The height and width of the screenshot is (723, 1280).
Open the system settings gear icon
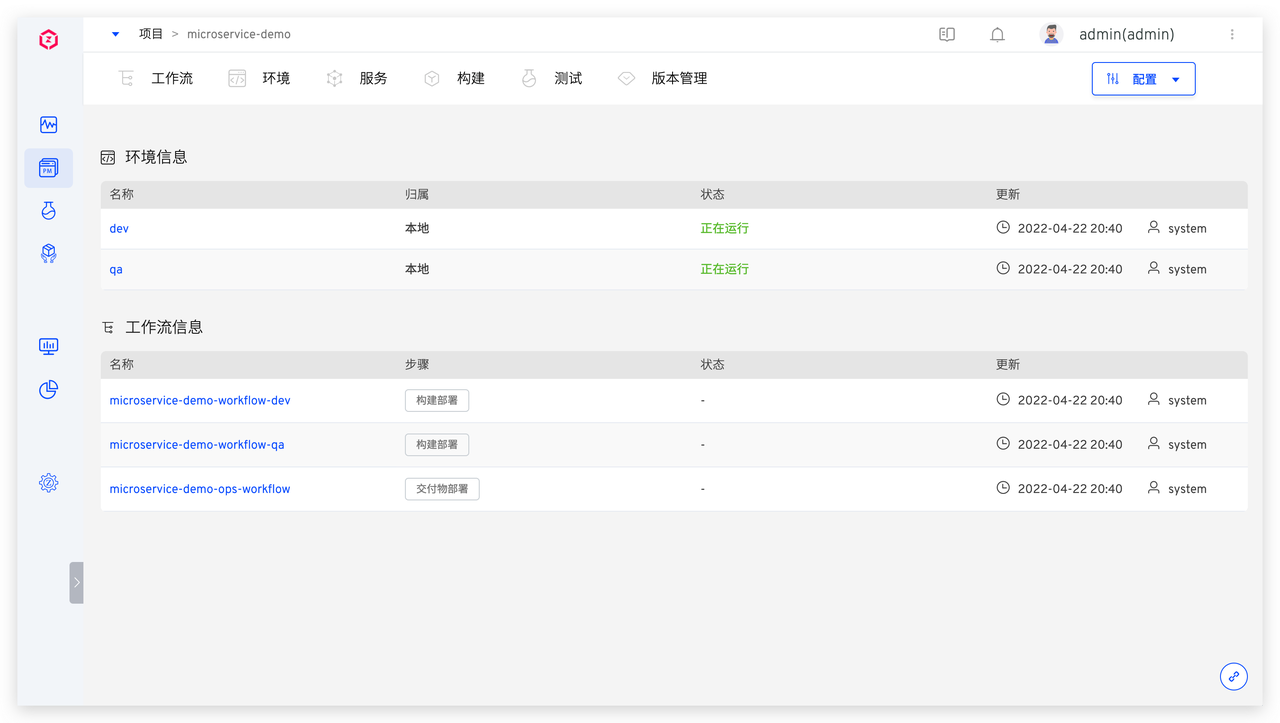48,483
